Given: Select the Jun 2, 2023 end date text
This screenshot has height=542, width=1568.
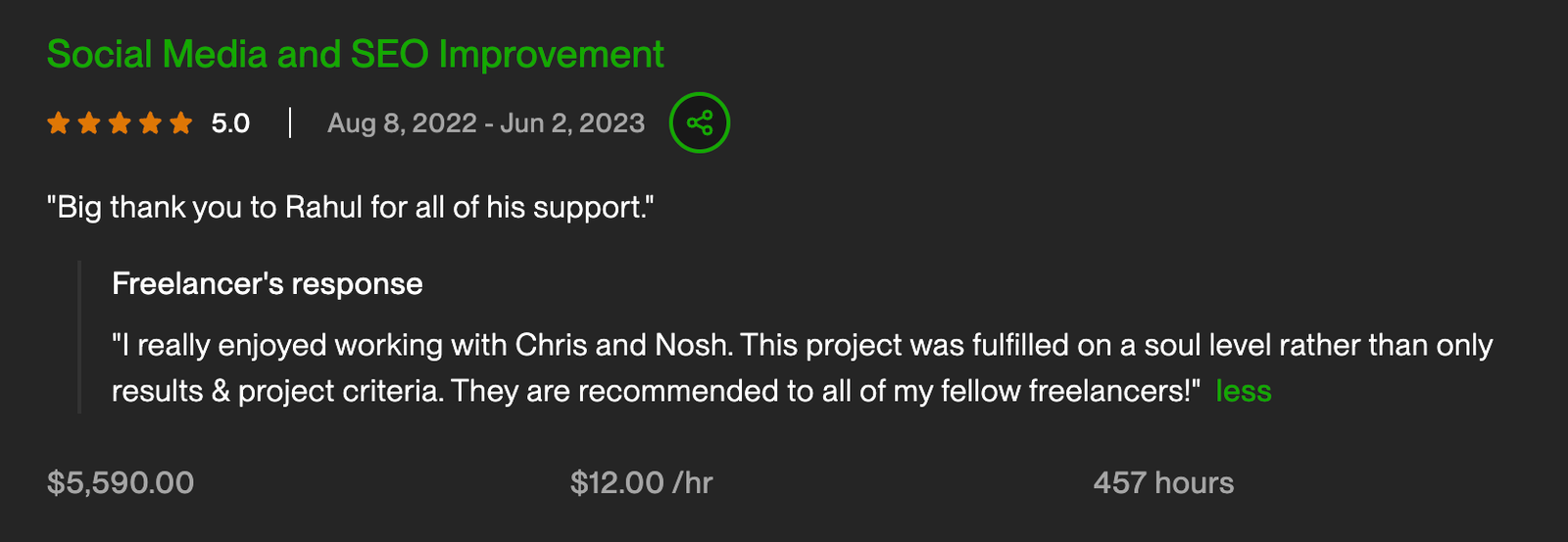Looking at the screenshot, I should 572,123.
